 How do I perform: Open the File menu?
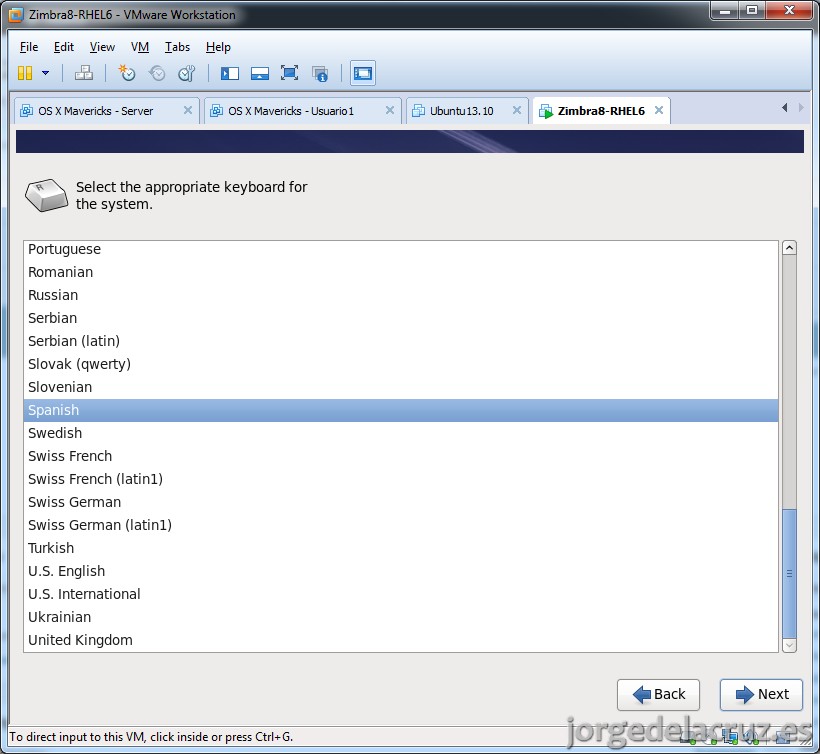click(x=29, y=47)
